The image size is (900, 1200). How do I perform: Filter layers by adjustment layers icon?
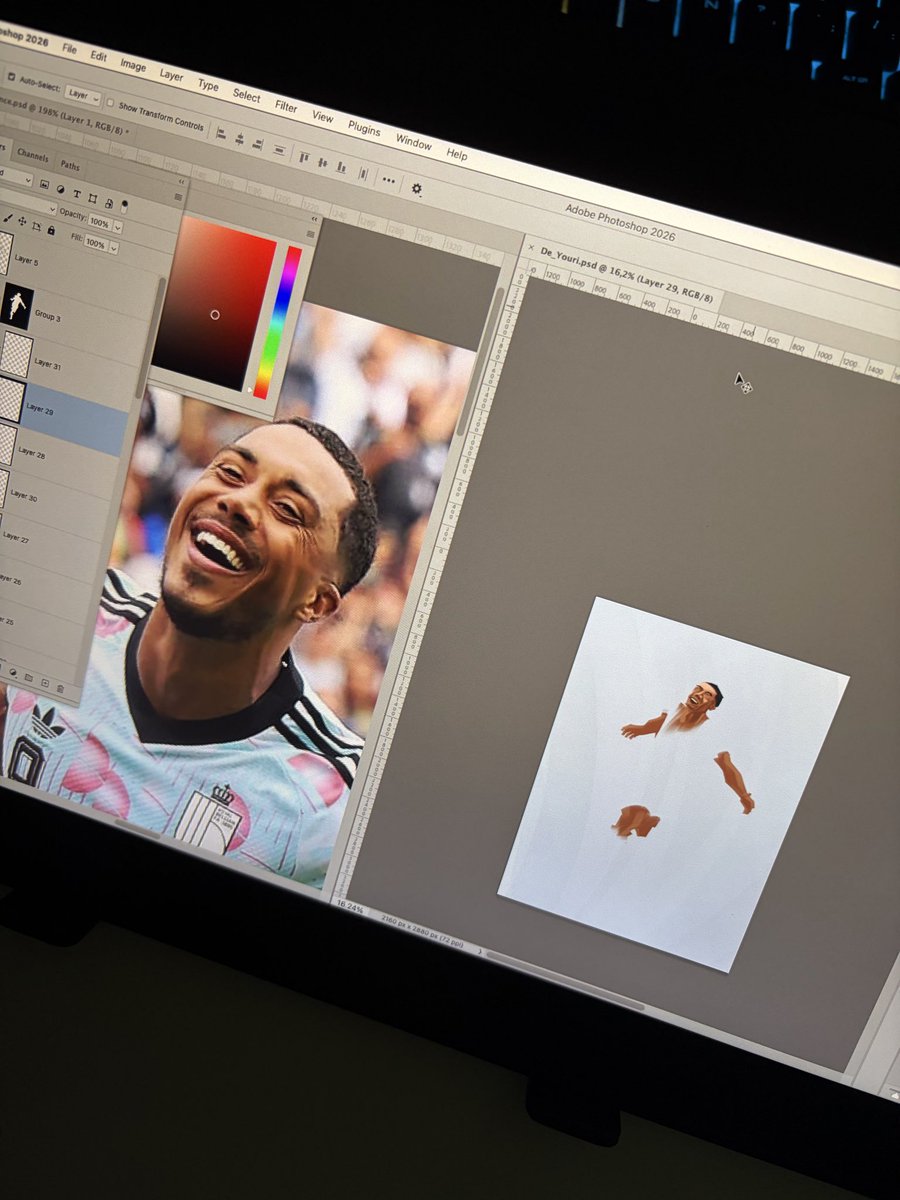[x=60, y=190]
